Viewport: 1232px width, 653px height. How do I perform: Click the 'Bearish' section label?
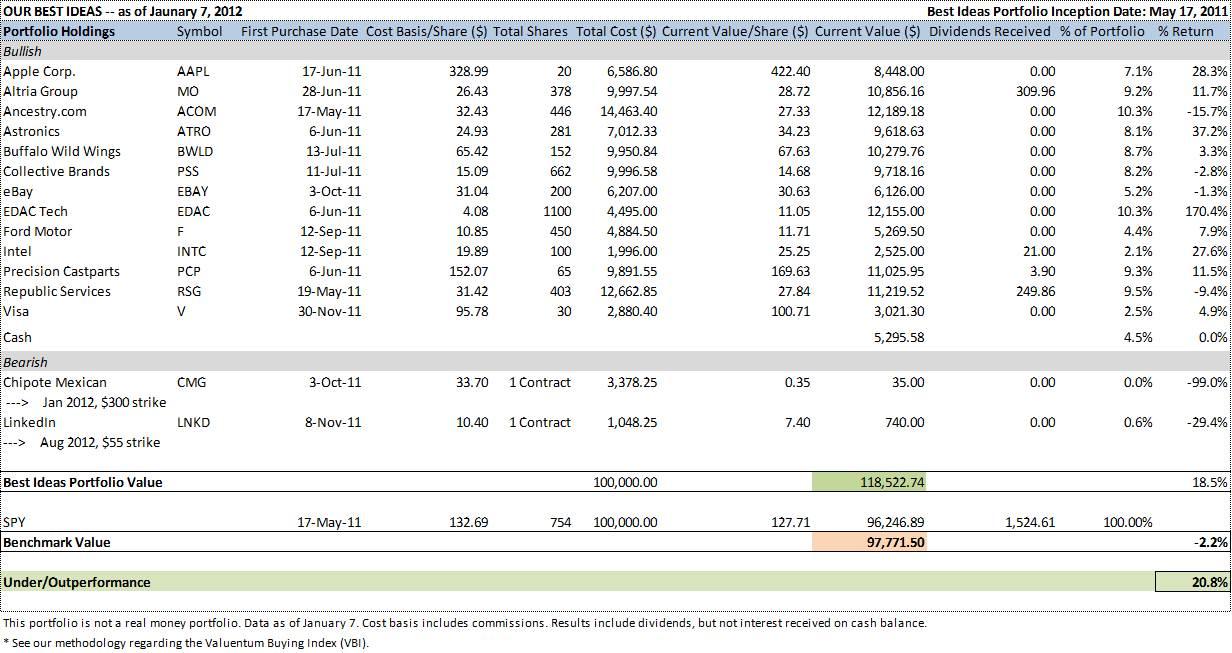(25, 362)
